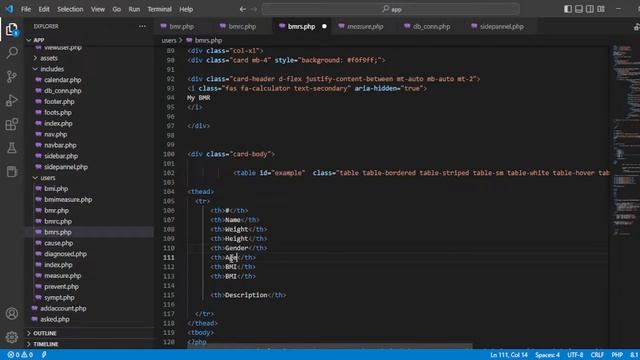Open nav.php in explorer
Screen dimensions: 640x360
56,134
